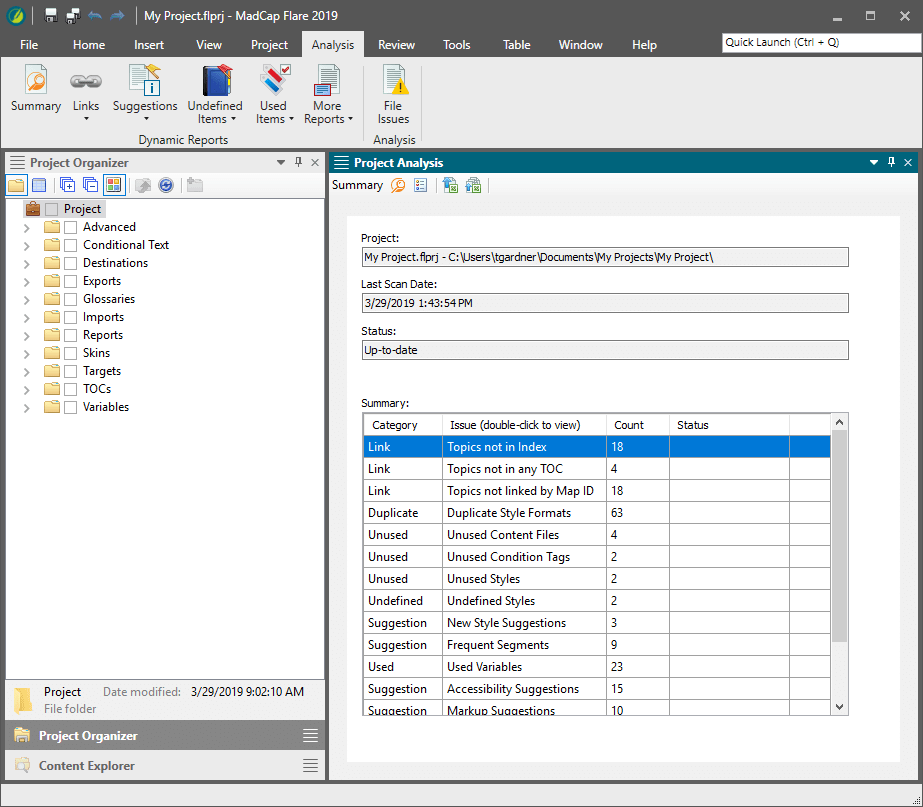The image size is (923, 807).
Task: Click the Summary table scrollbar down arrow
Action: (840, 707)
